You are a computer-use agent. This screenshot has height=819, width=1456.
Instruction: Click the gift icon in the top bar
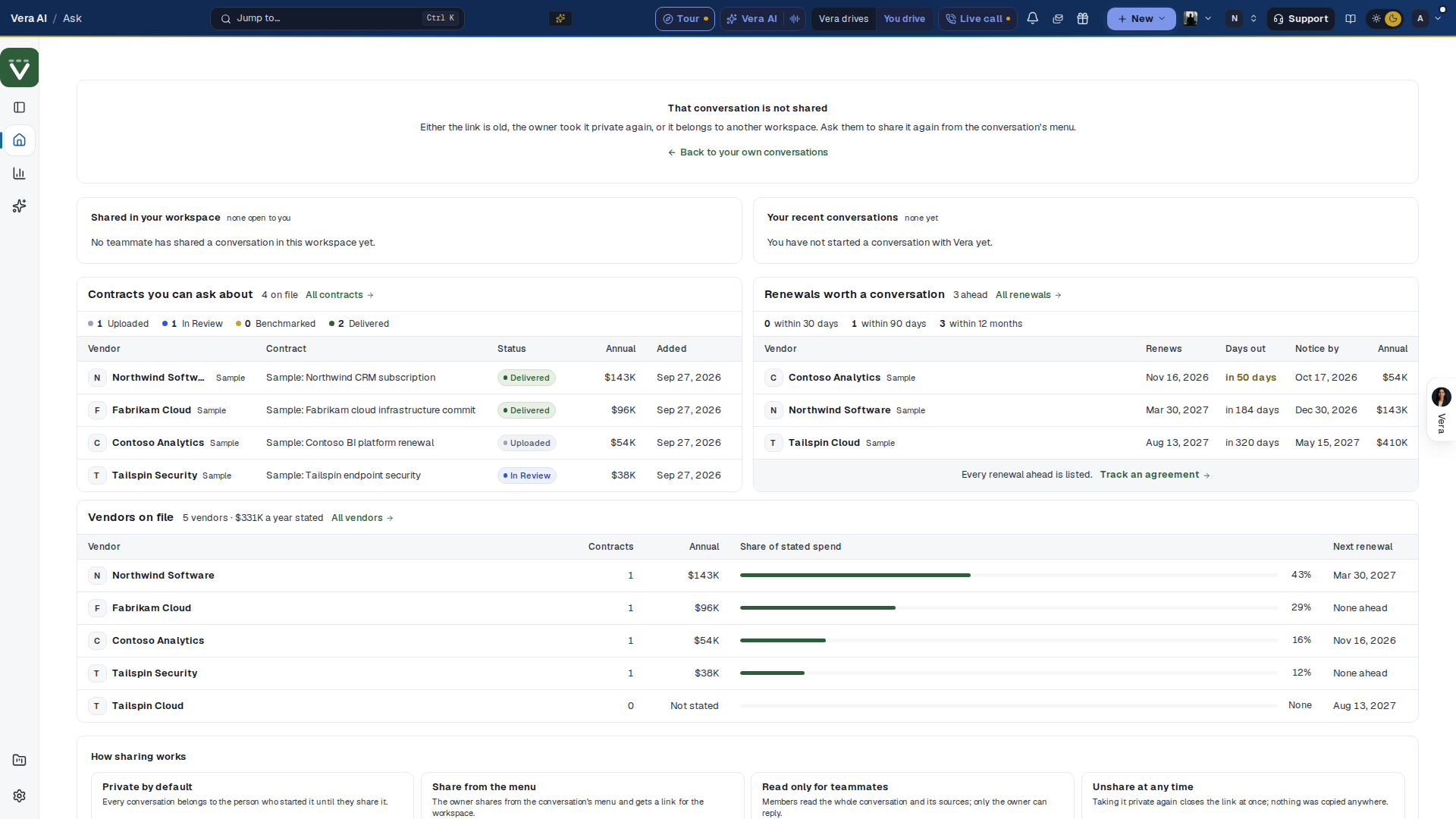1083,18
